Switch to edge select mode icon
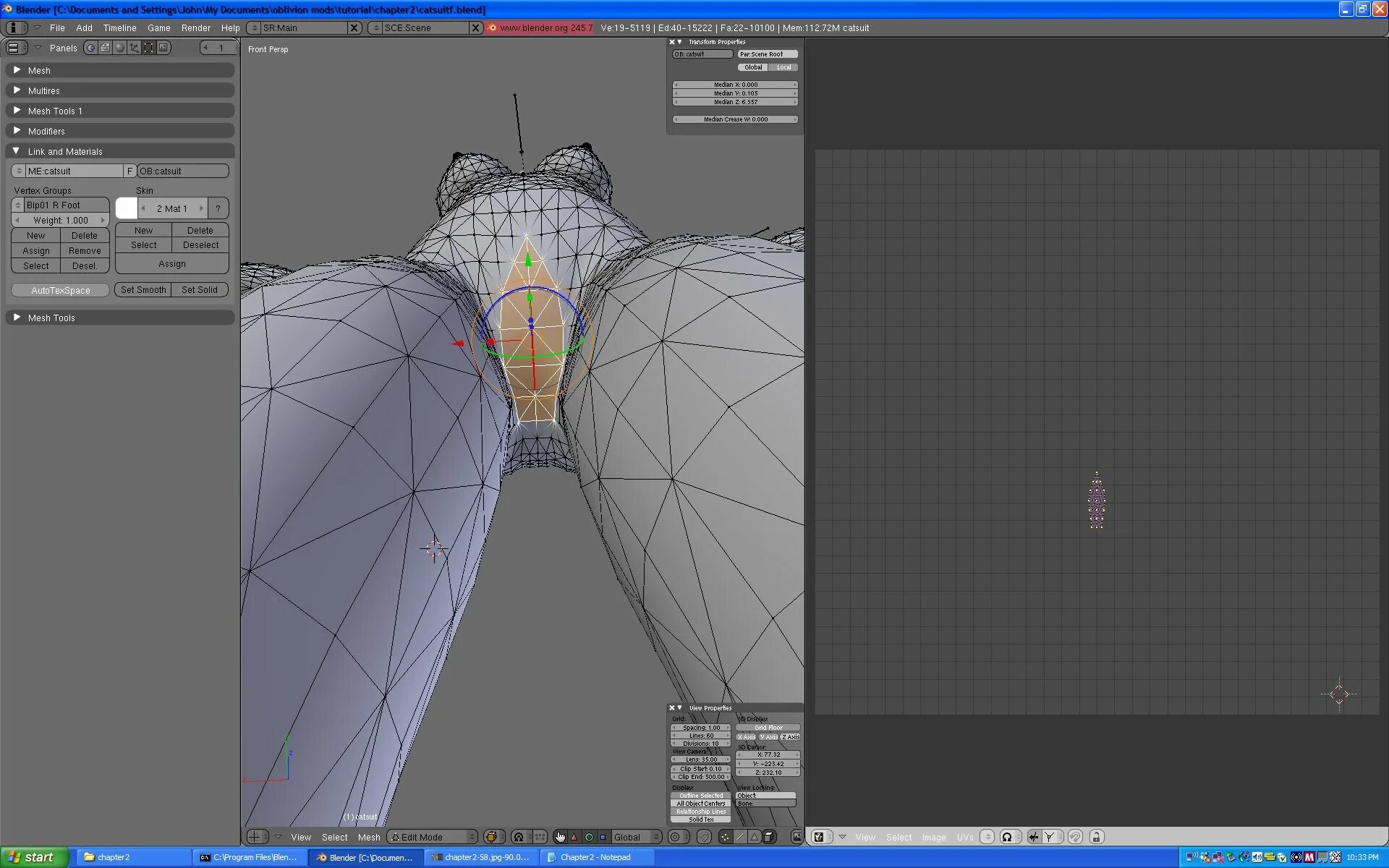The height and width of the screenshot is (868, 1389). coord(739,837)
